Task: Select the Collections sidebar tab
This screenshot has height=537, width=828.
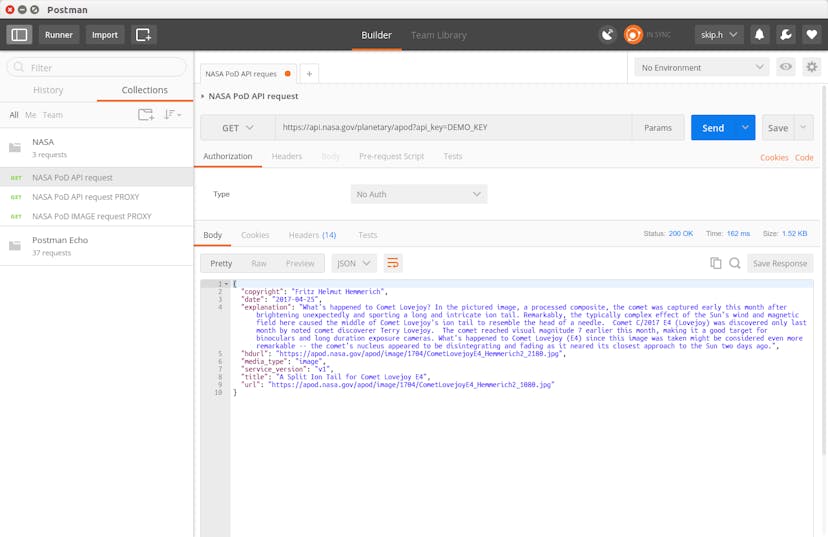Action: (145, 90)
